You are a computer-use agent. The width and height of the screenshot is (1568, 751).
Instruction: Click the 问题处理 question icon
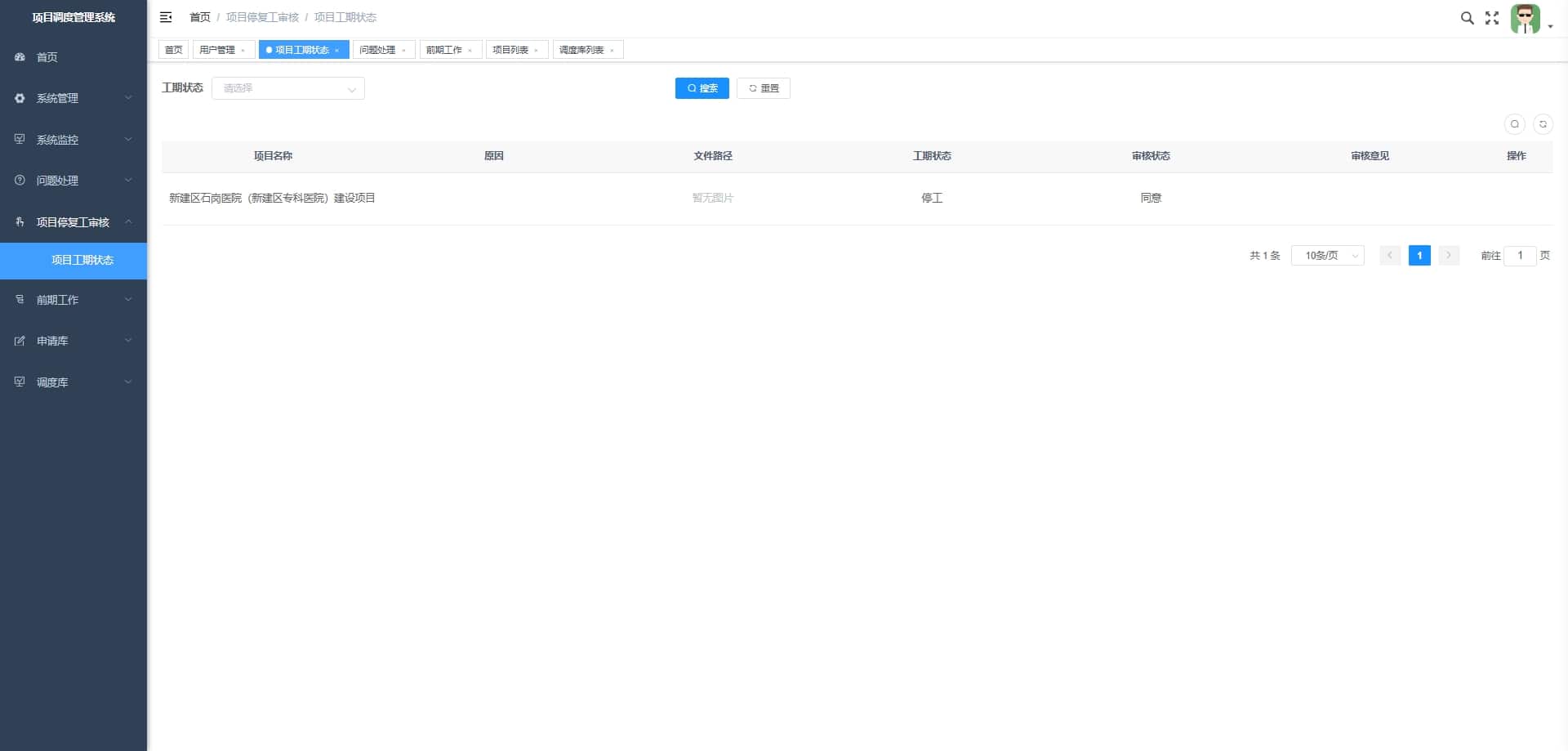[20, 180]
